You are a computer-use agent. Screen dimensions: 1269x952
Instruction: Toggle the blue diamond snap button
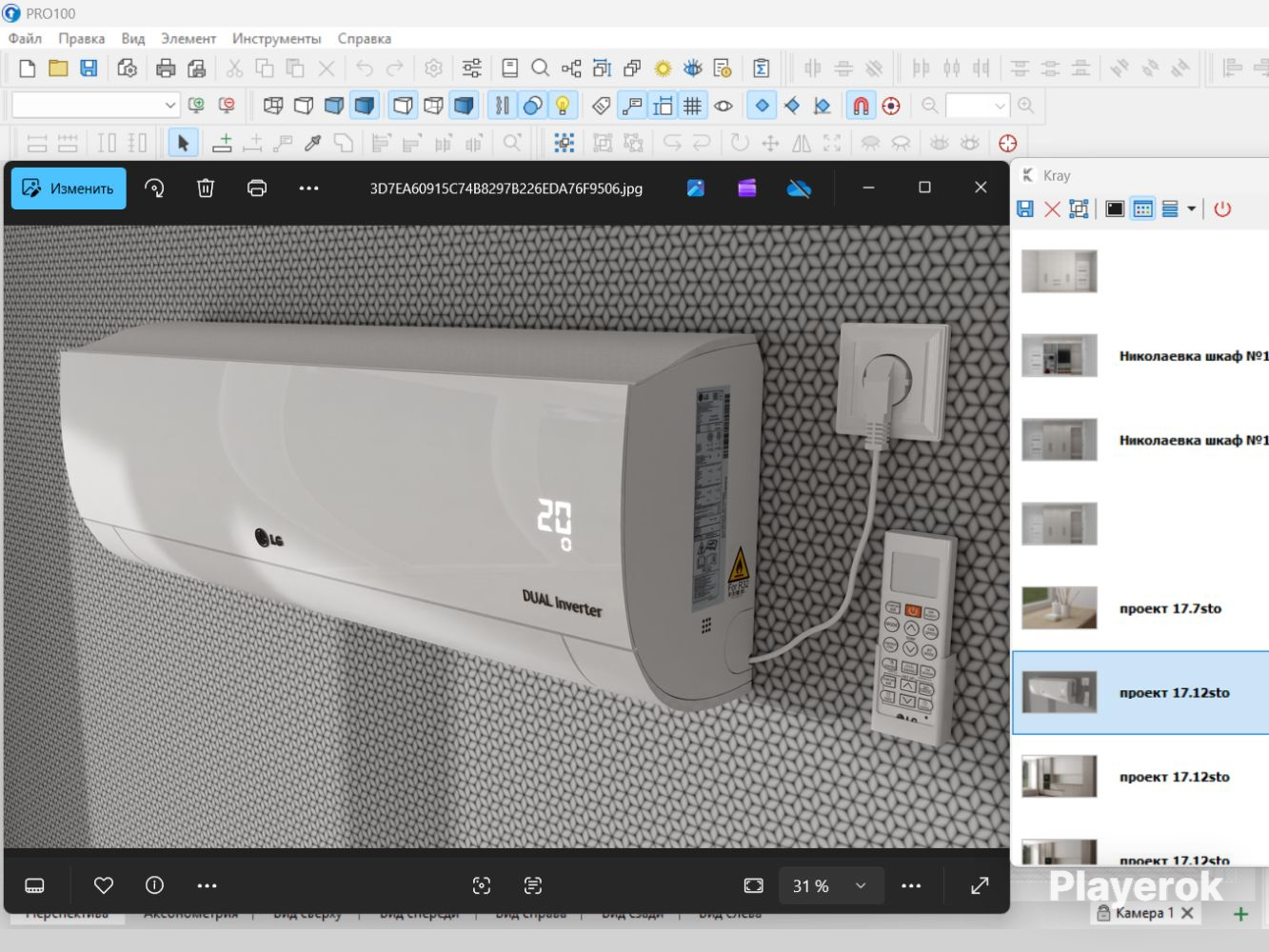pyautogui.click(x=762, y=106)
